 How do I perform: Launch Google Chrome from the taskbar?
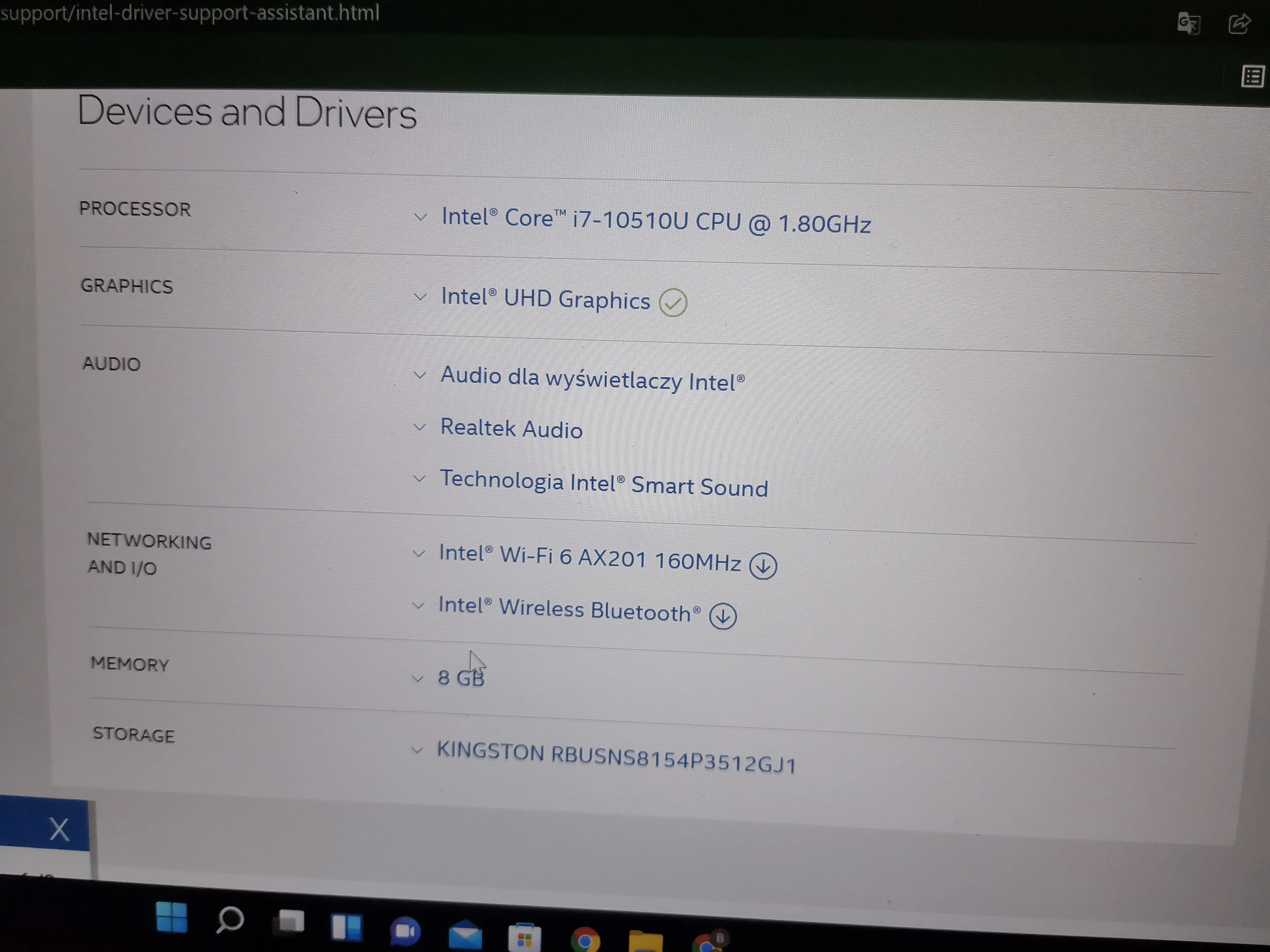coord(585,940)
